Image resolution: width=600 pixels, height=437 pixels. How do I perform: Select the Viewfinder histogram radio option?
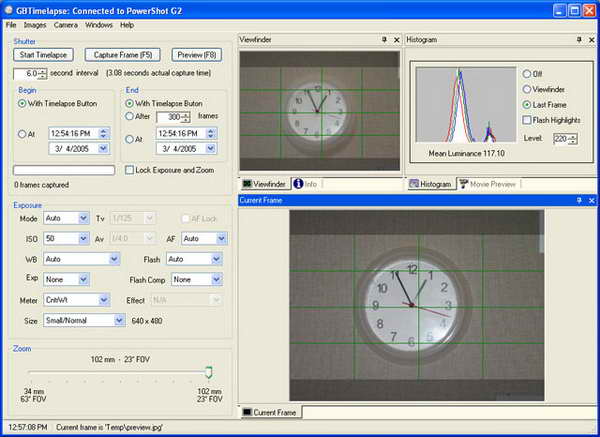527,89
